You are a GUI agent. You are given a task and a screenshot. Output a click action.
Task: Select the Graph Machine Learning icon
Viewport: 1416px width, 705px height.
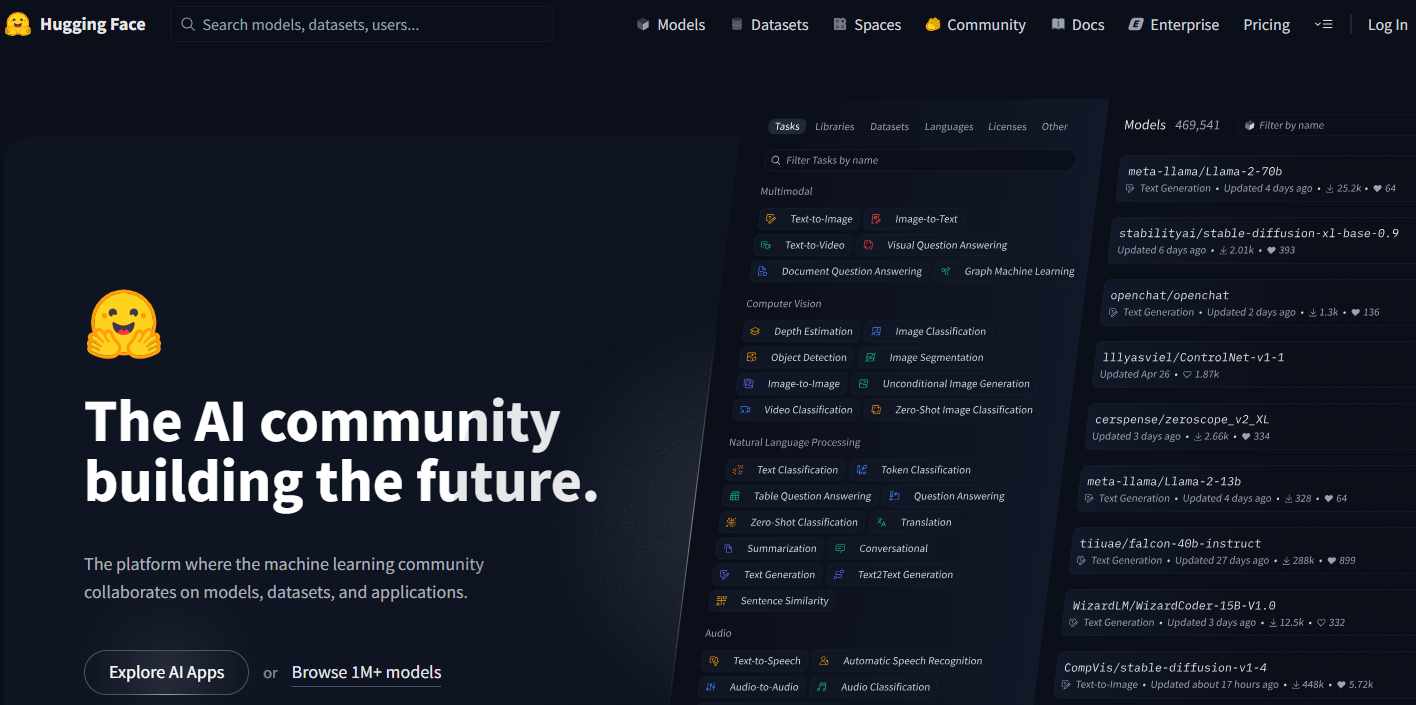click(x=946, y=271)
